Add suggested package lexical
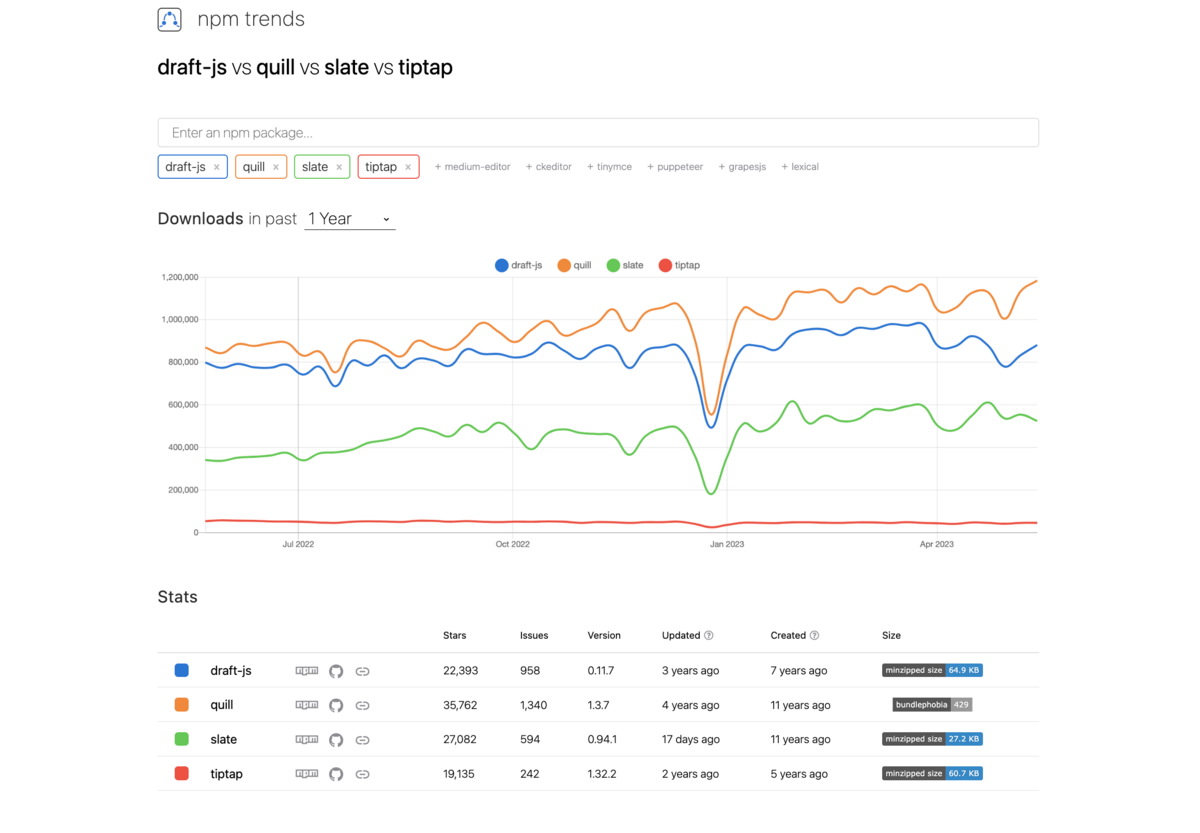Screen dimensions: 1200x833 tap(800, 167)
